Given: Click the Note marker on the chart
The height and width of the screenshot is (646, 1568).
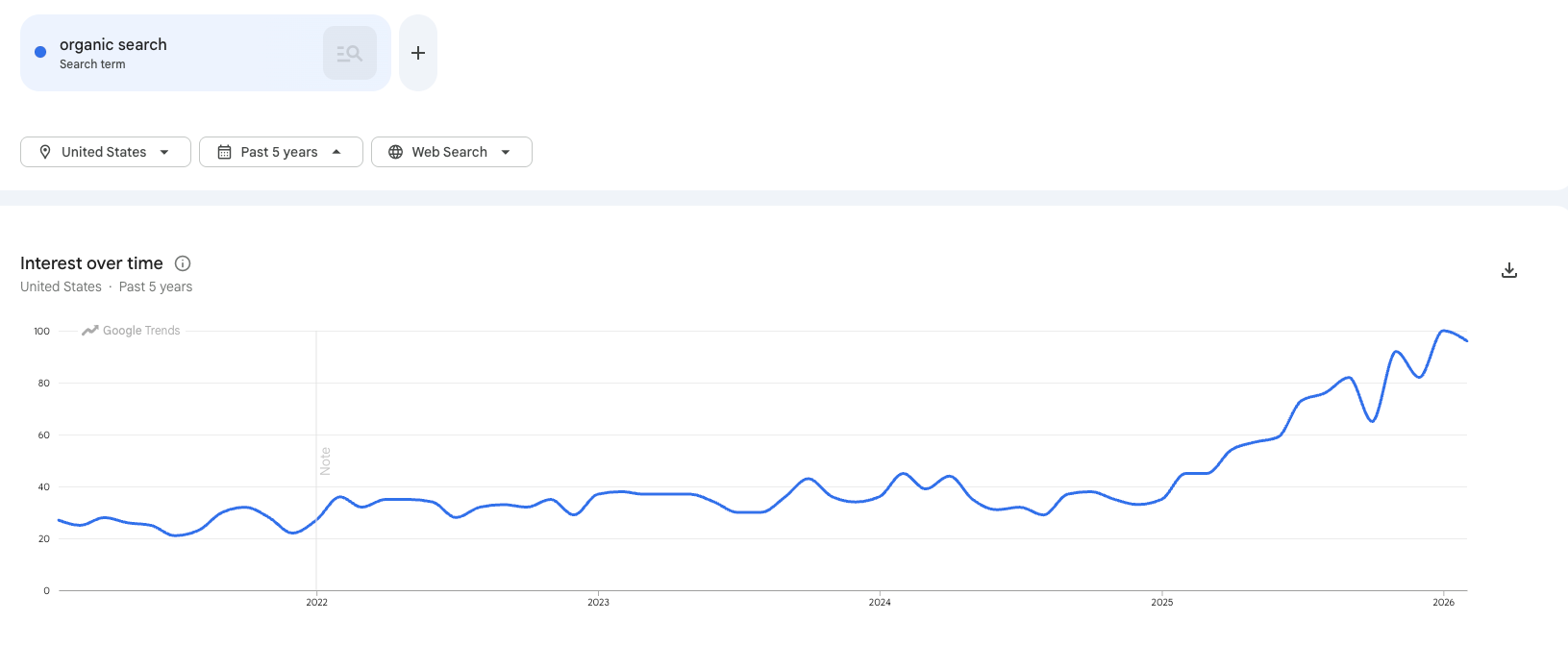Looking at the screenshot, I should pos(325,461).
